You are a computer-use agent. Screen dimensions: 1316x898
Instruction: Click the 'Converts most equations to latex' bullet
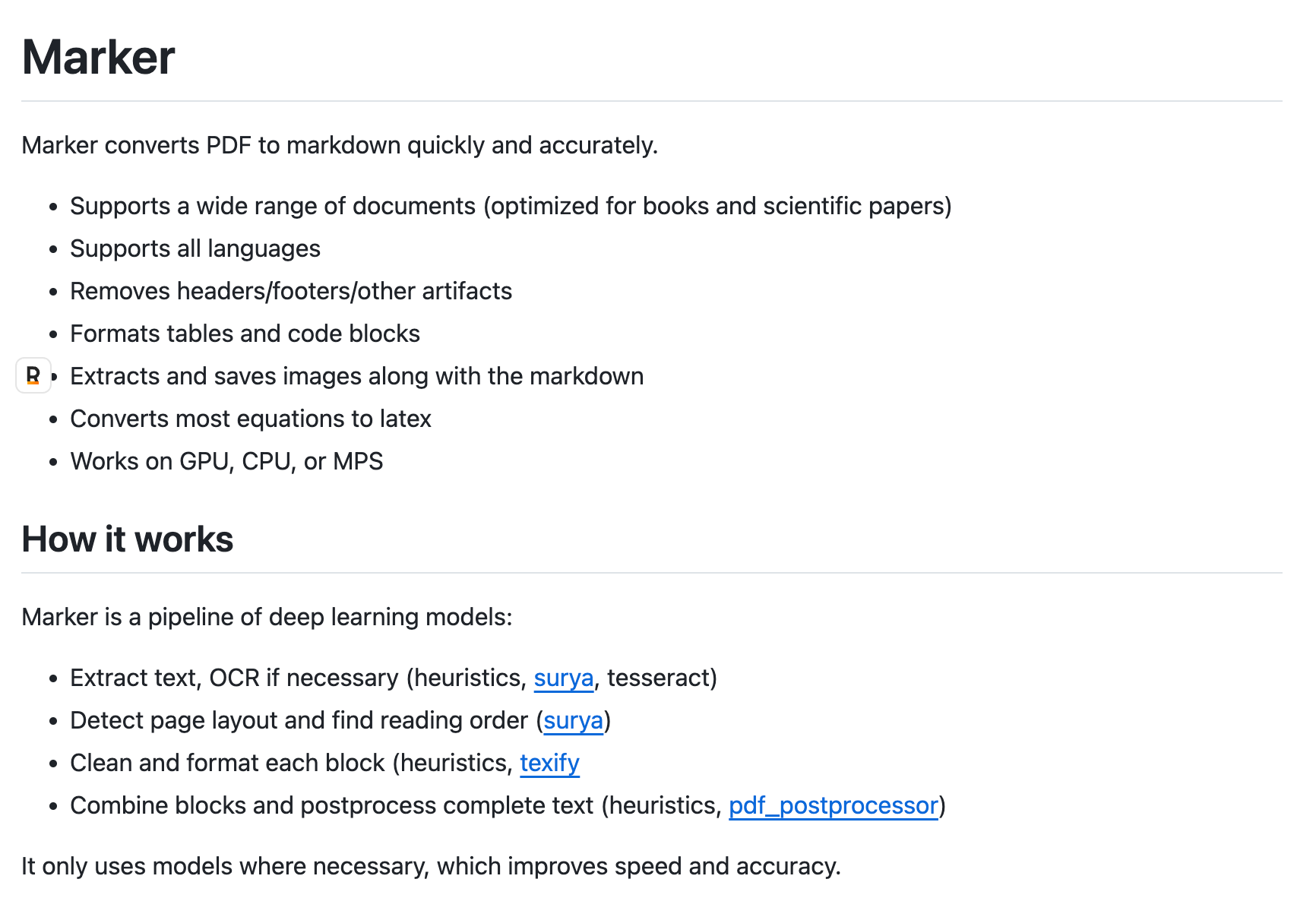[x=251, y=419]
